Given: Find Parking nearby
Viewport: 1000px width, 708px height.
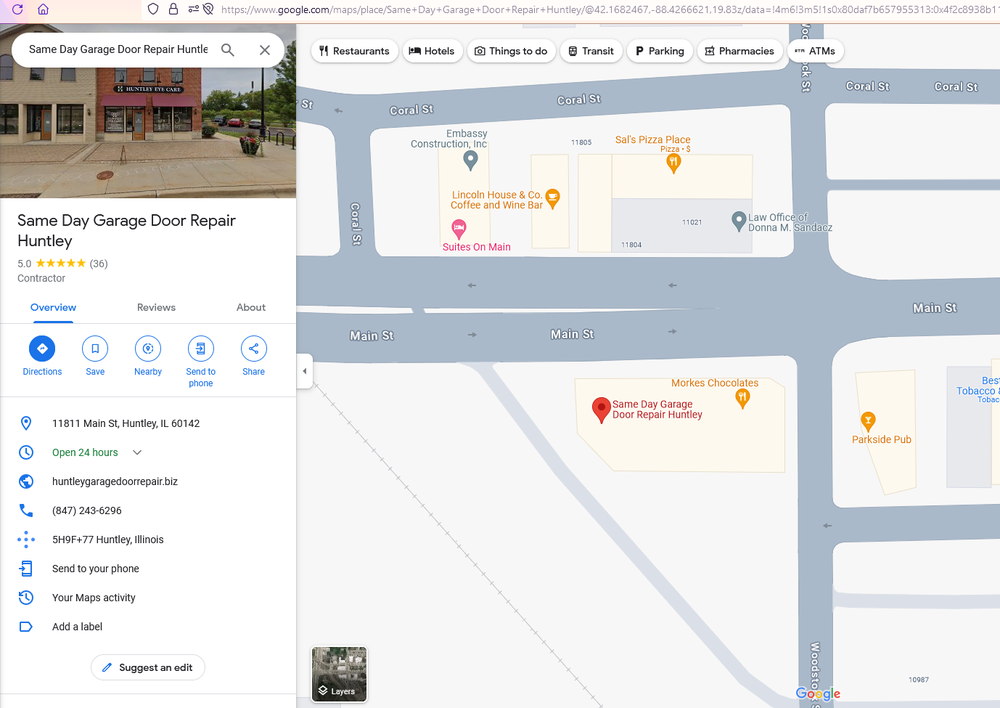Looking at the screenshot, I should click(659, 51).
